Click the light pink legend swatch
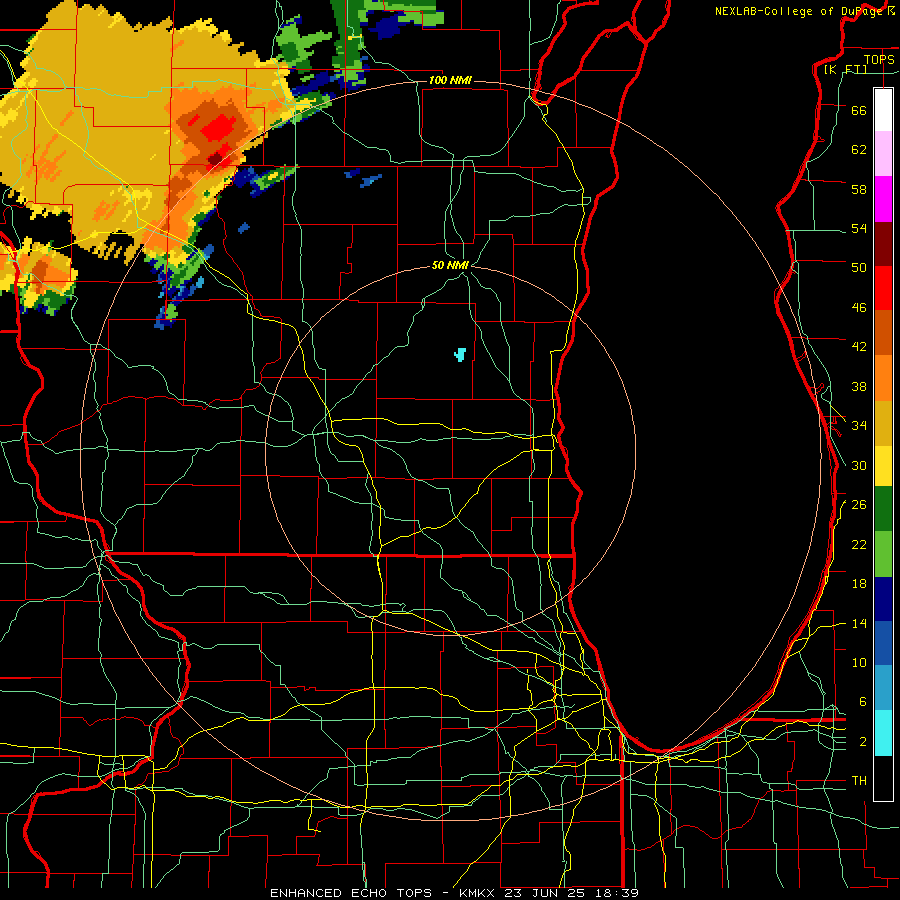Viewport: 900px width, 900px height. 883,153
